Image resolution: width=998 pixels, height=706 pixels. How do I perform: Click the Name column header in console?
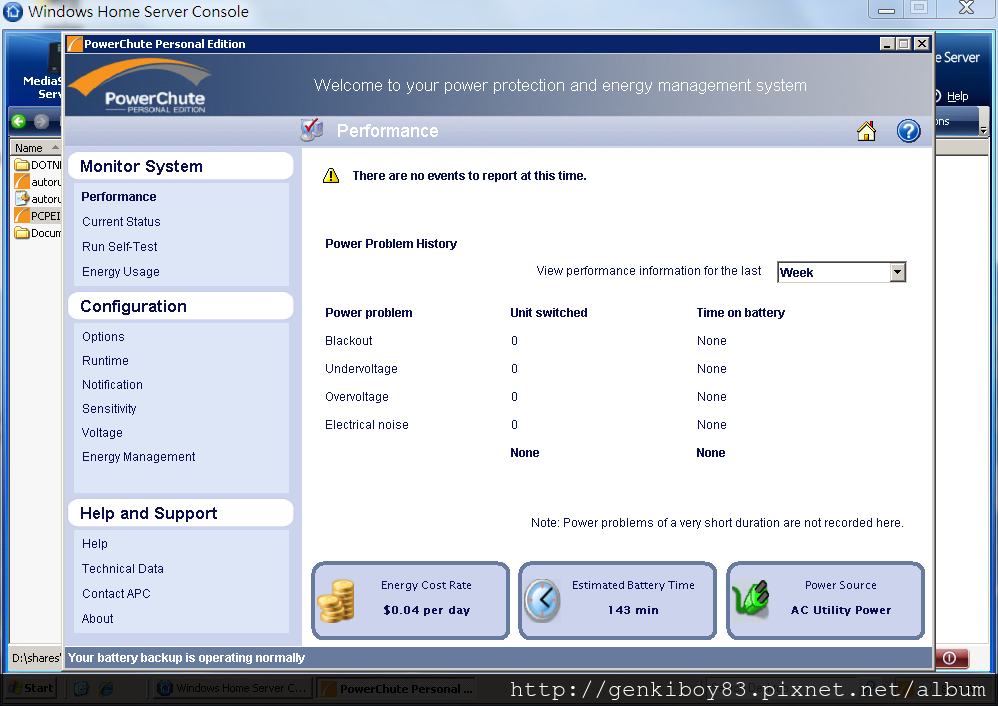[36, 148]
